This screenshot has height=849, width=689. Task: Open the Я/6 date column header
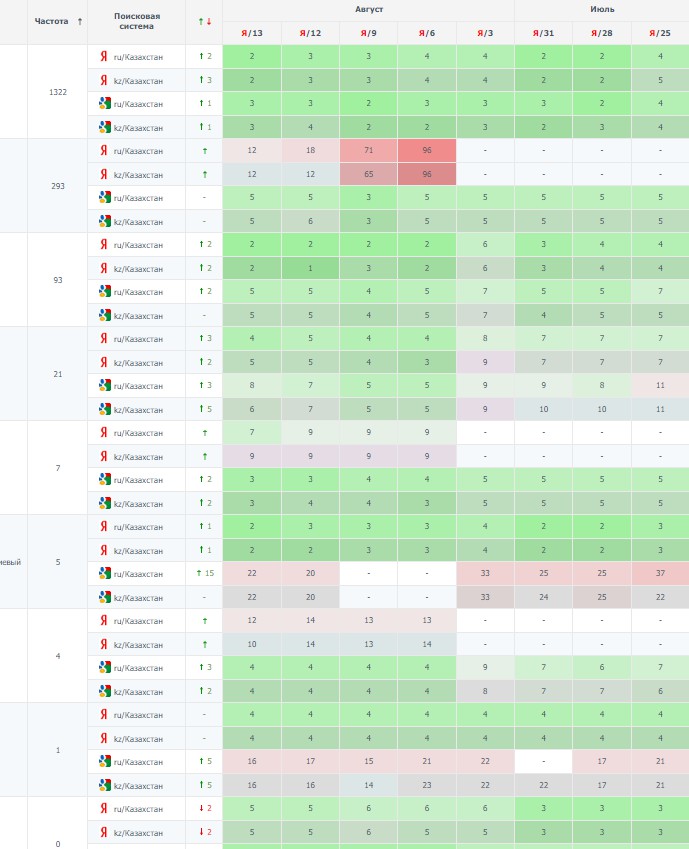427,33
